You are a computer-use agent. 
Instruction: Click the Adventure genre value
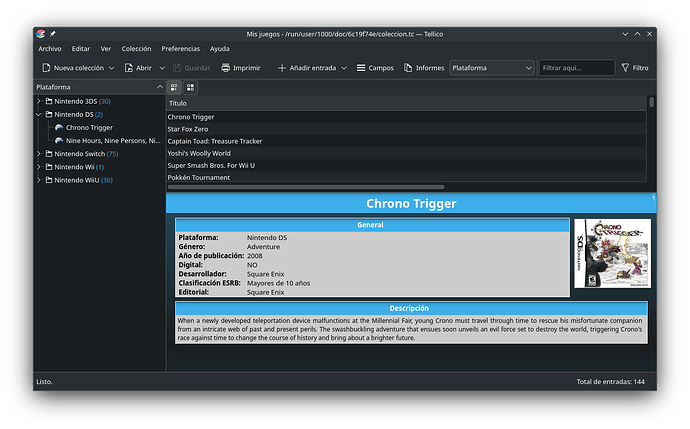(263, 247)
